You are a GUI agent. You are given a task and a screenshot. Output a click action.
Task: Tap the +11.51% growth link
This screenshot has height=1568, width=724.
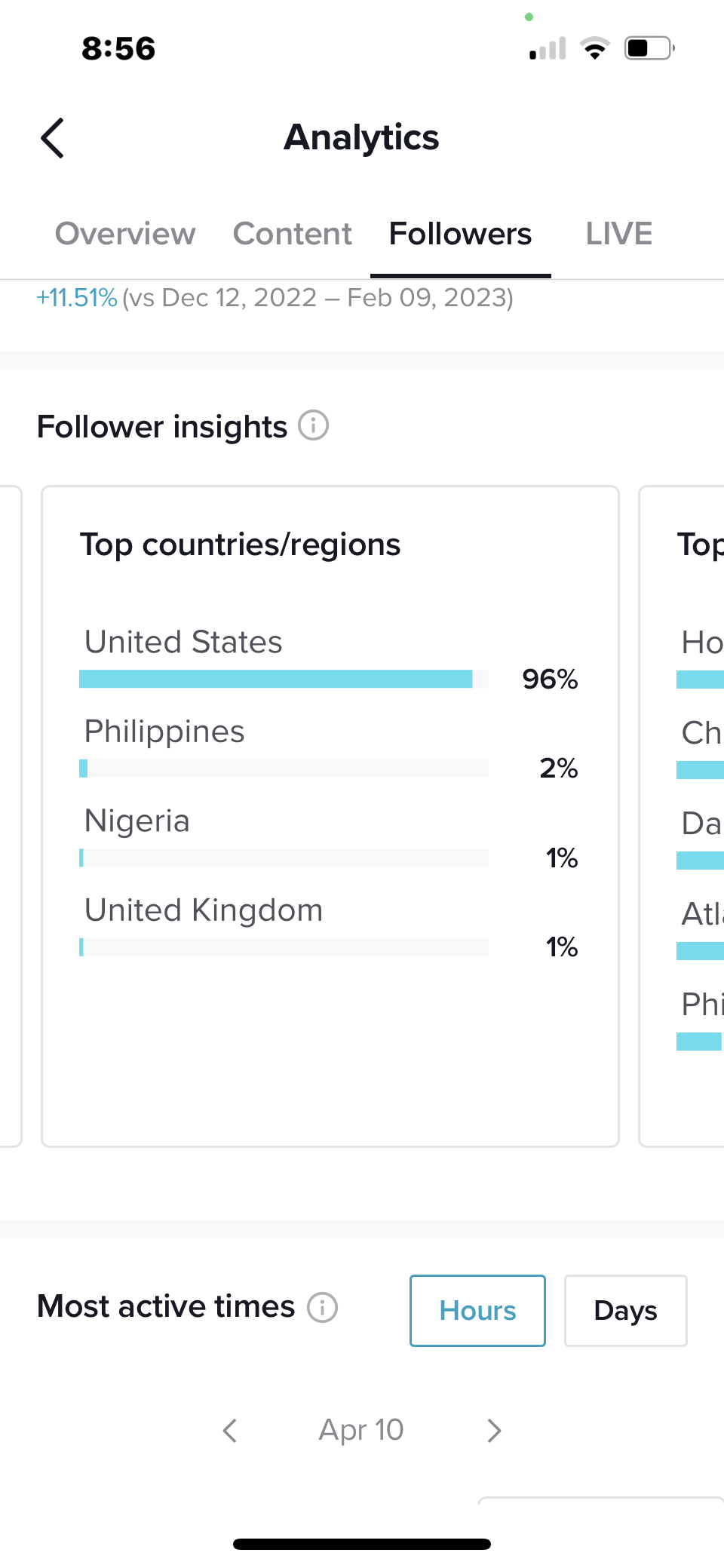(x=76, y=298)
